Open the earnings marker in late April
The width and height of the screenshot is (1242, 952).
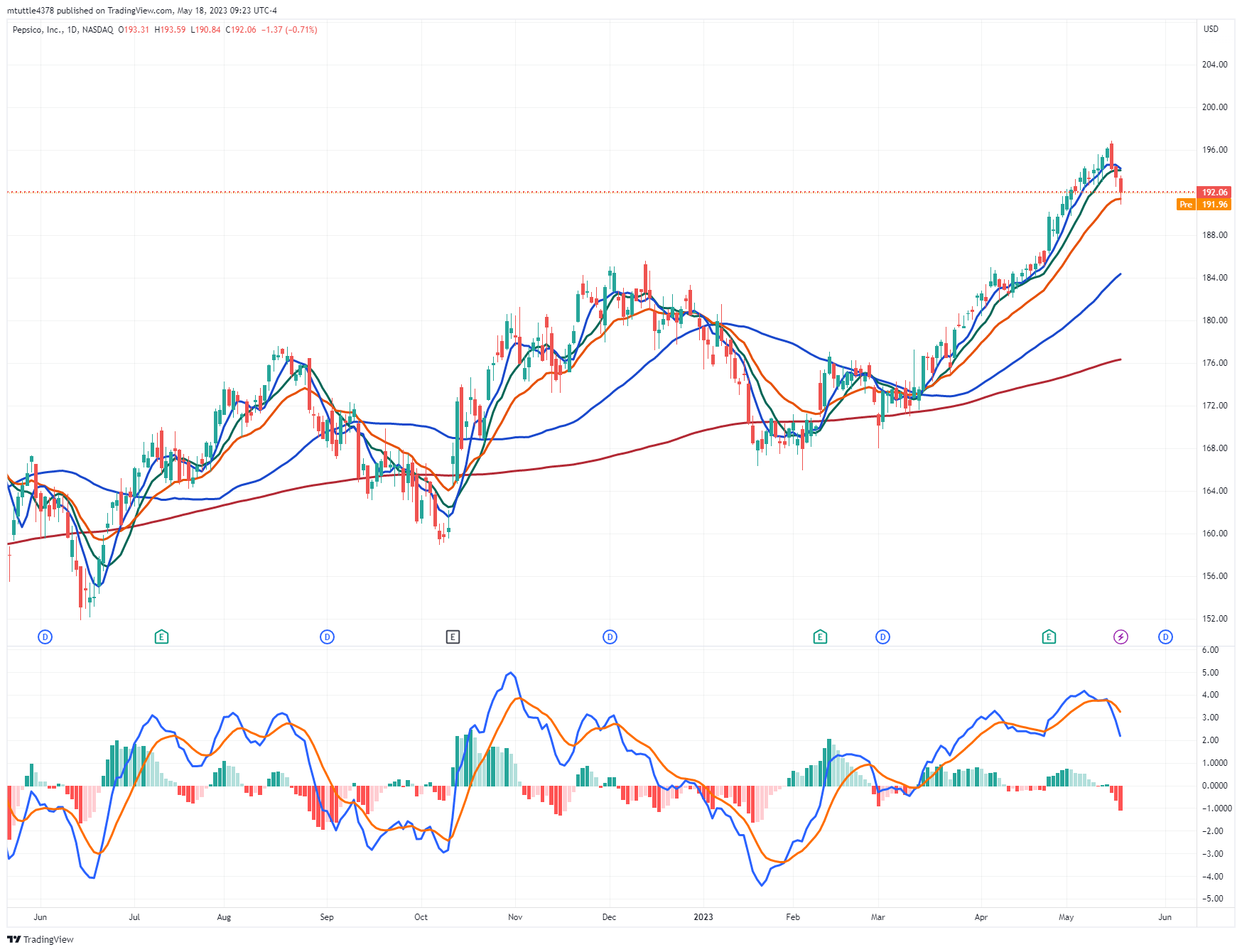coord(1049,637)
